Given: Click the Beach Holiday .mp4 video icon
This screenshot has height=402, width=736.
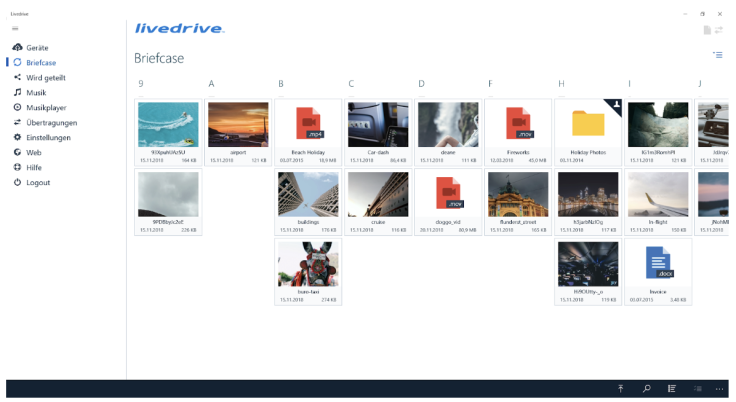Looking at the screenshot, I should [x=308, y=123].
